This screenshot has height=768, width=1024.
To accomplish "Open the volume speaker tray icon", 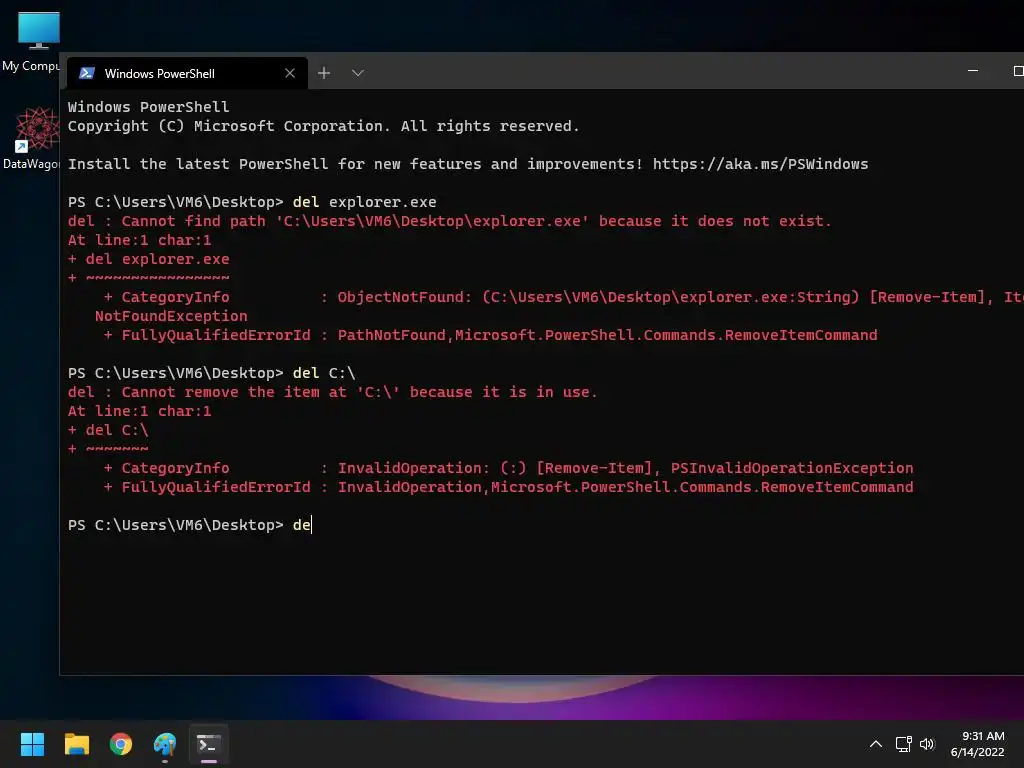I will coord(927,744).
